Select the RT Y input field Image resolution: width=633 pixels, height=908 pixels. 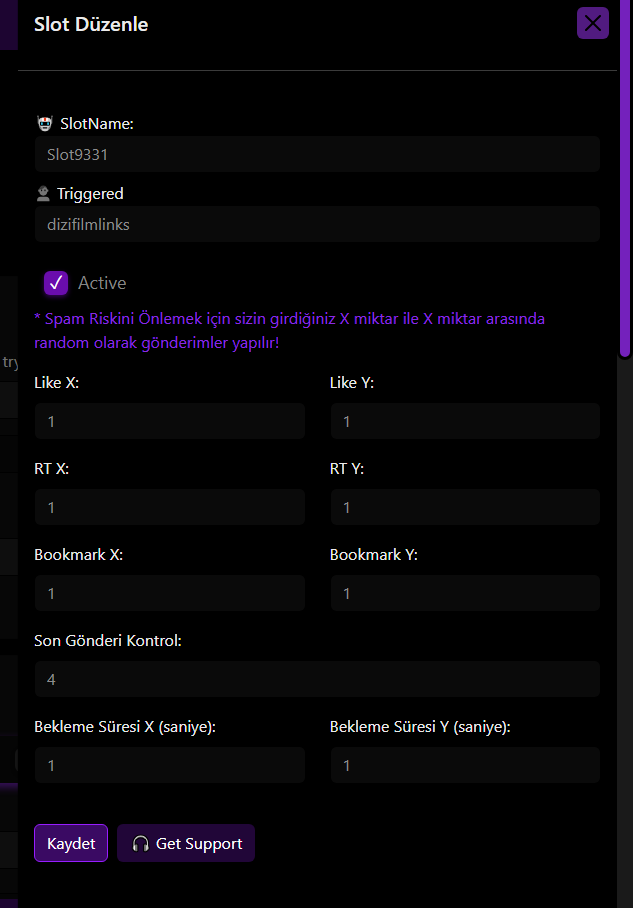[465, 507]
